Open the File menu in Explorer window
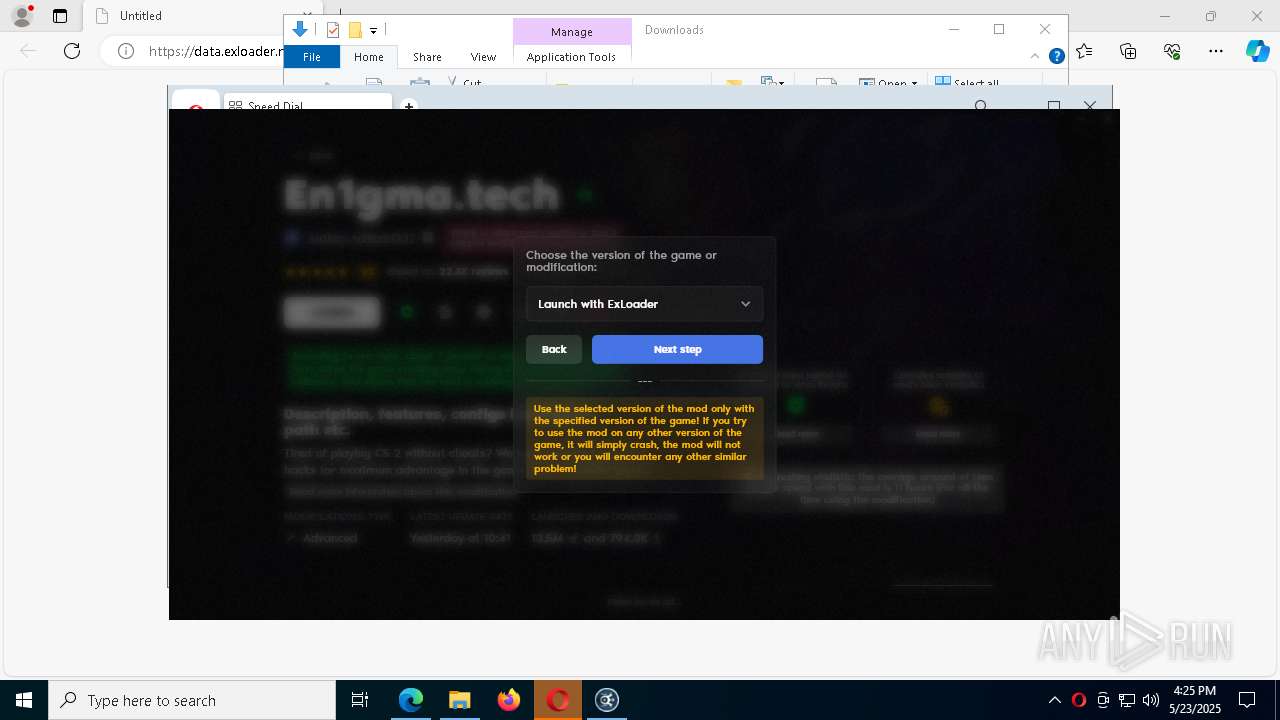Image resolution: width=1280 pixels, height=720 pixels. [x=312, y=57]
